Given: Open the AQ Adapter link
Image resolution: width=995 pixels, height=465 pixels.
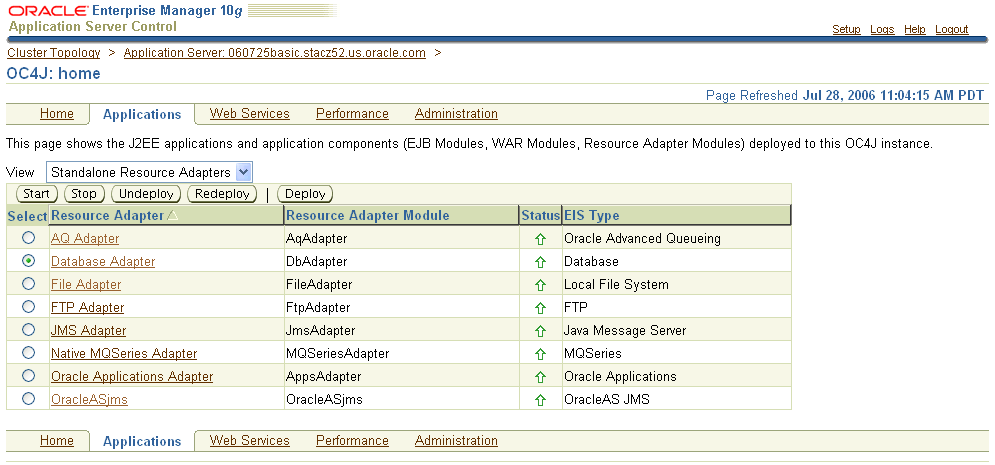Looking at the screenshot, I should point(85,239).
